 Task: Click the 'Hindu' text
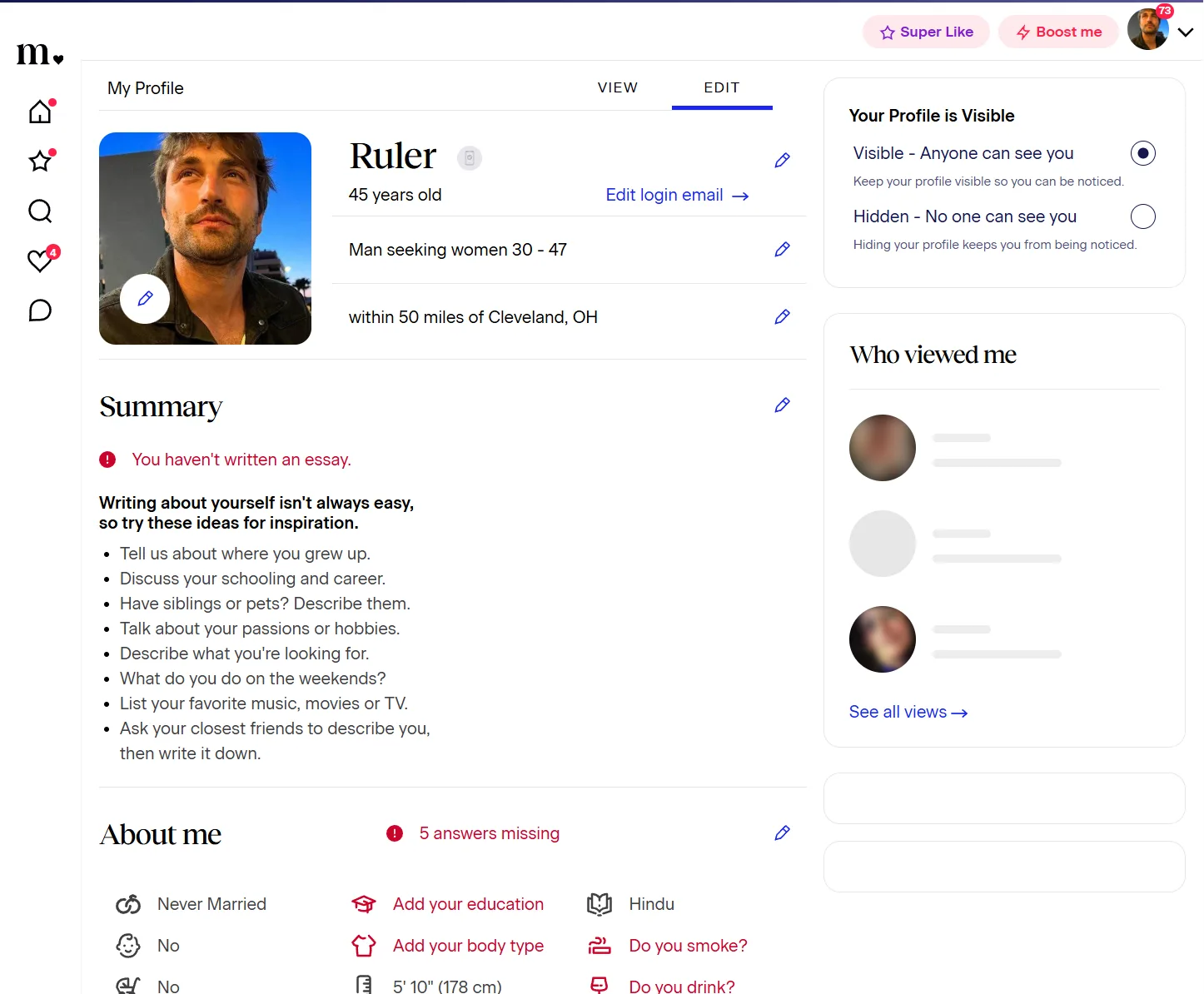pos(652,904)
